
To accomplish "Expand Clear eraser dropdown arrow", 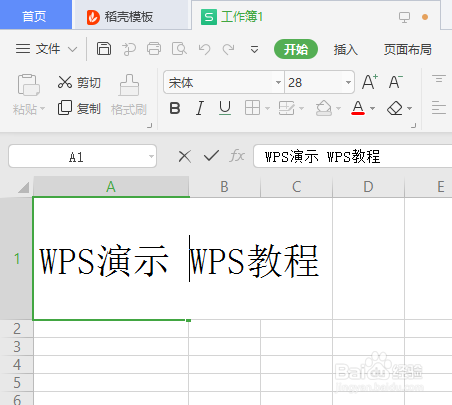I will (x=409, y=108).
